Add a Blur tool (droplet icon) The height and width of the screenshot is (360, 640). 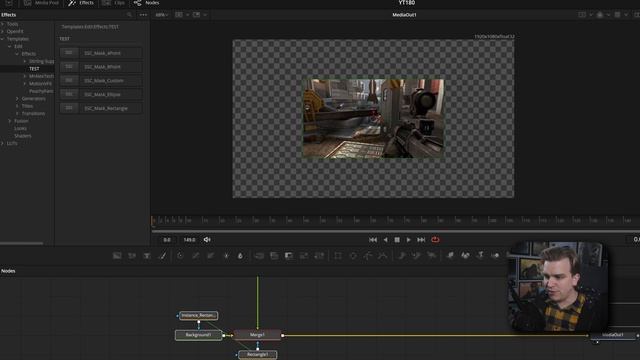[x=240, y=256]
